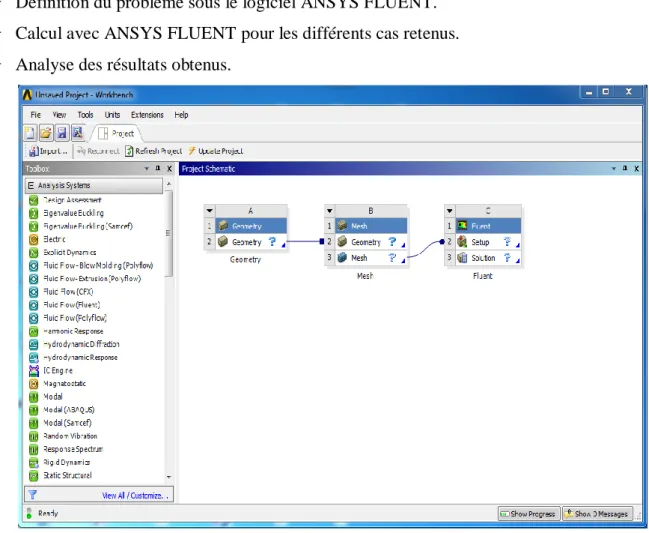
Task: Select Eigenvalue Buckling system icon
Action: point(34,214)
